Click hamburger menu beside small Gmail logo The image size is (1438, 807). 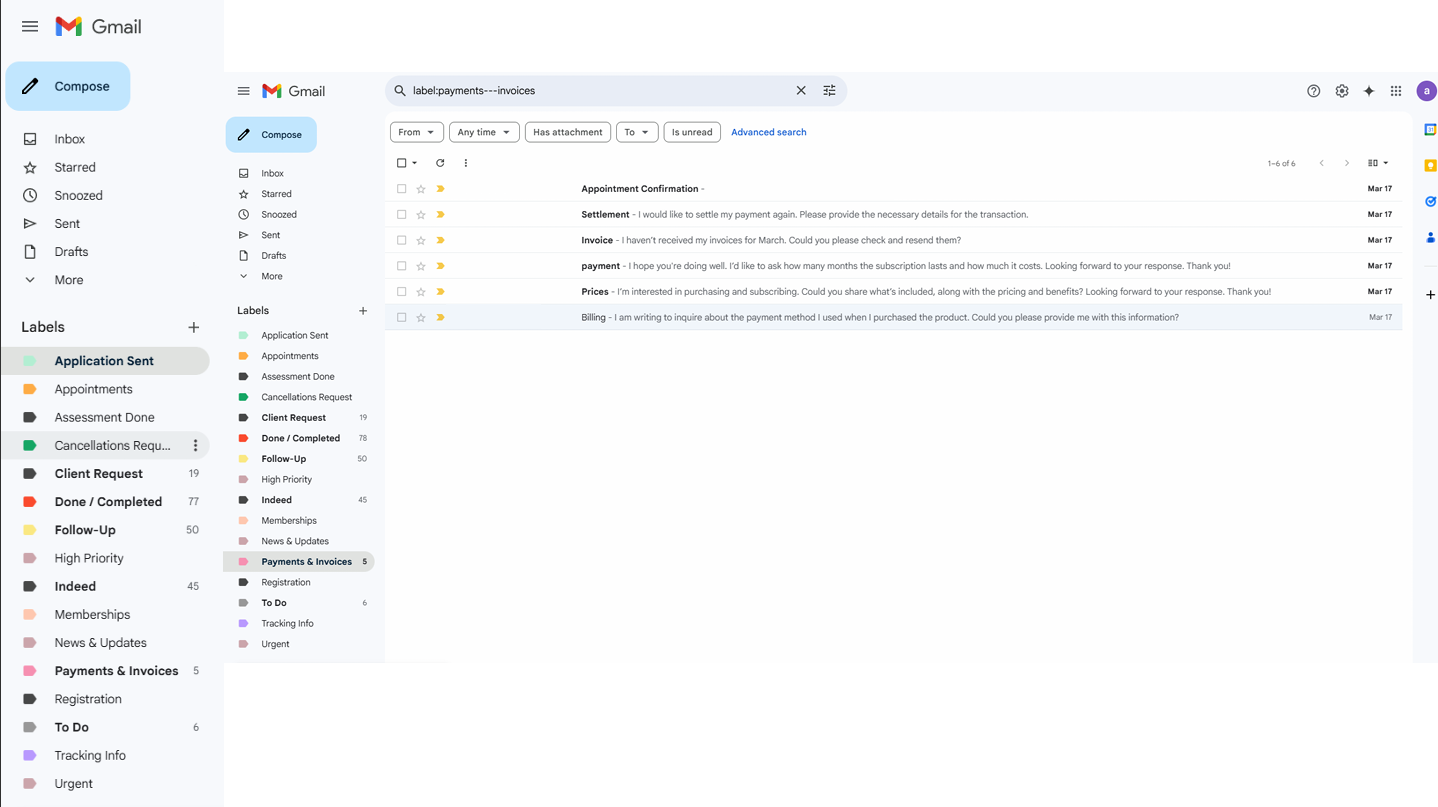(243, 91)
